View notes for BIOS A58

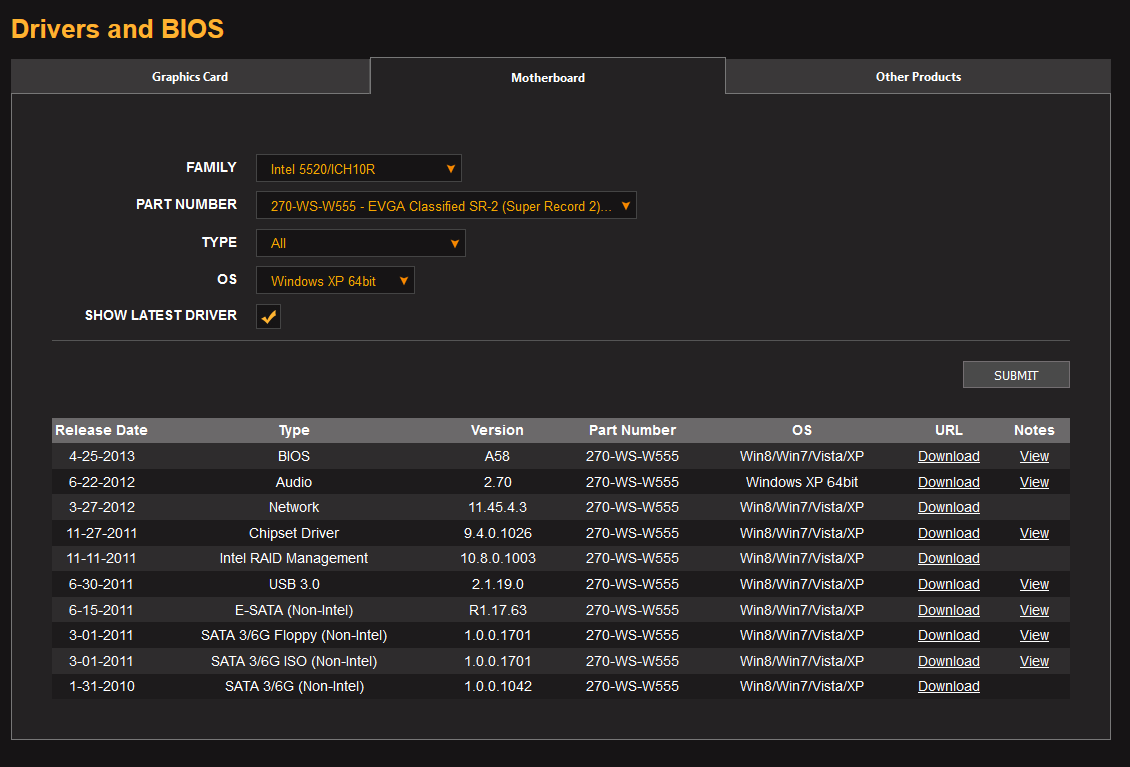[1034, 456]
